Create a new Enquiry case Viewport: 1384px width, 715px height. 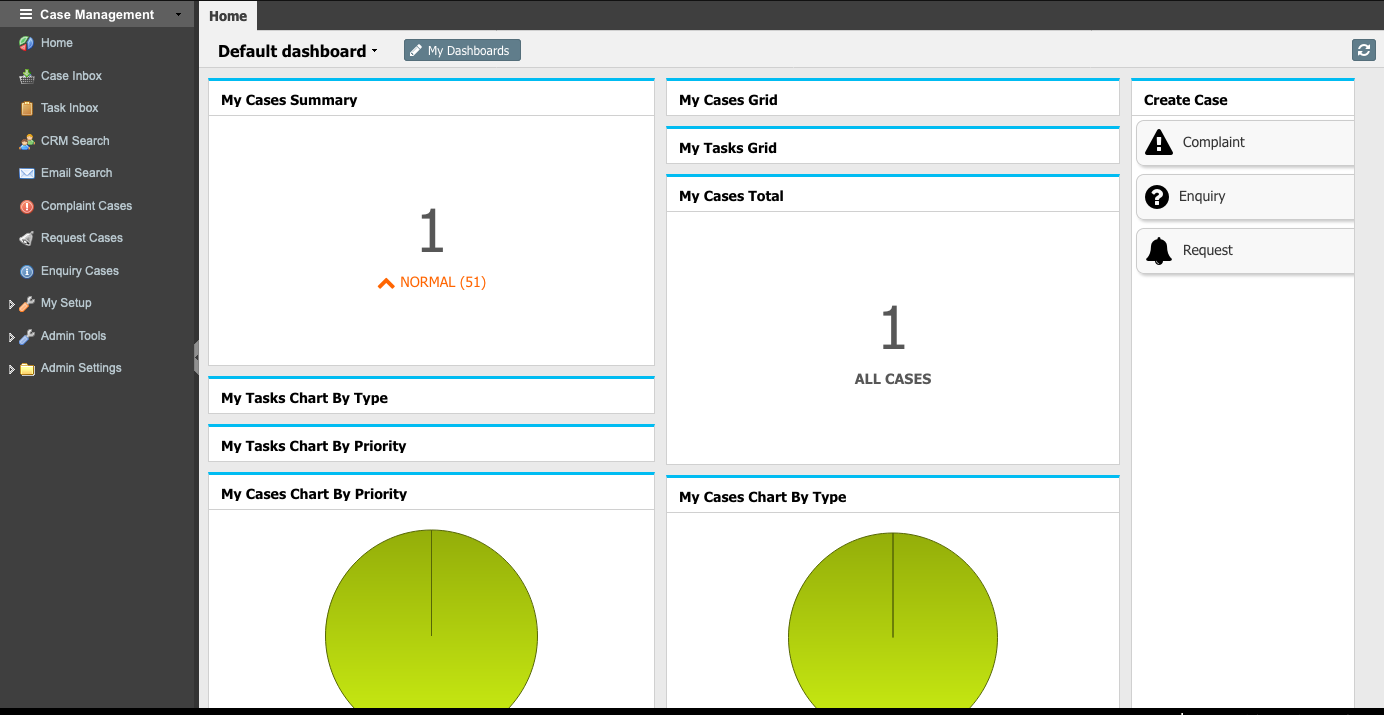point(1245,196)
